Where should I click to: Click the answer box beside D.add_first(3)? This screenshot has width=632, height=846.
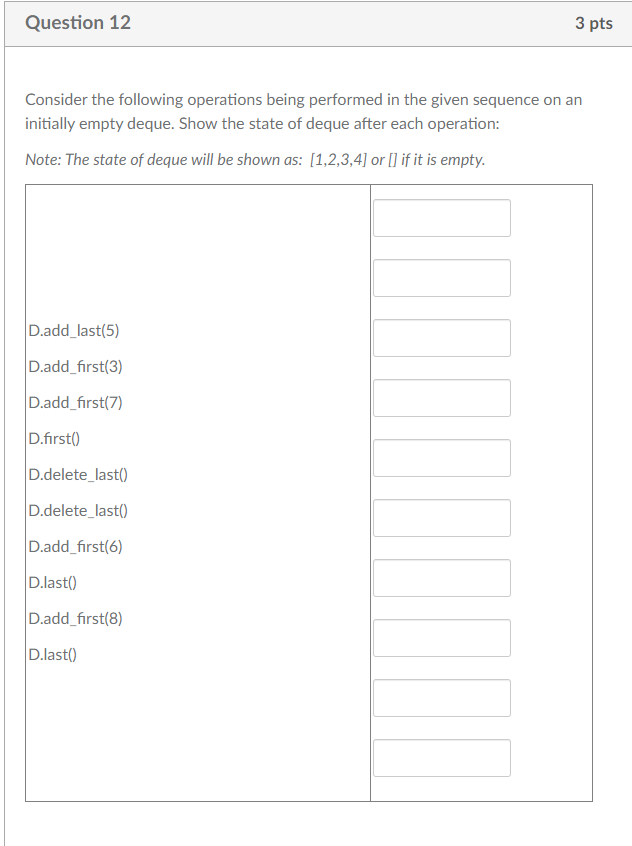pos(441,338)
